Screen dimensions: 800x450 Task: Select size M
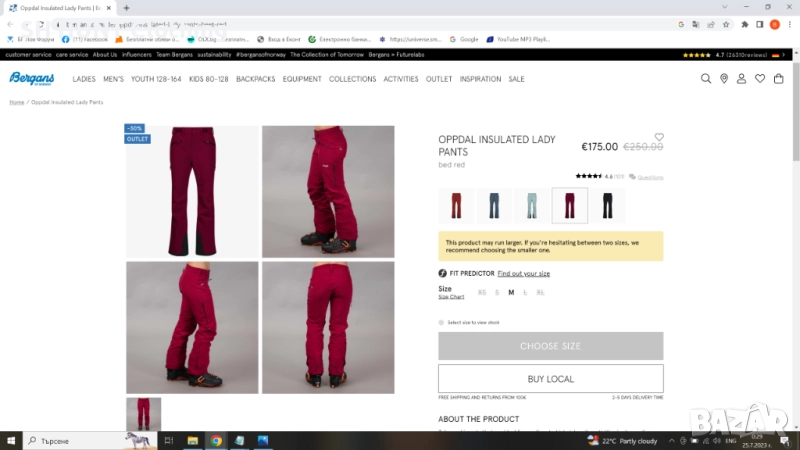click(511, 293)
